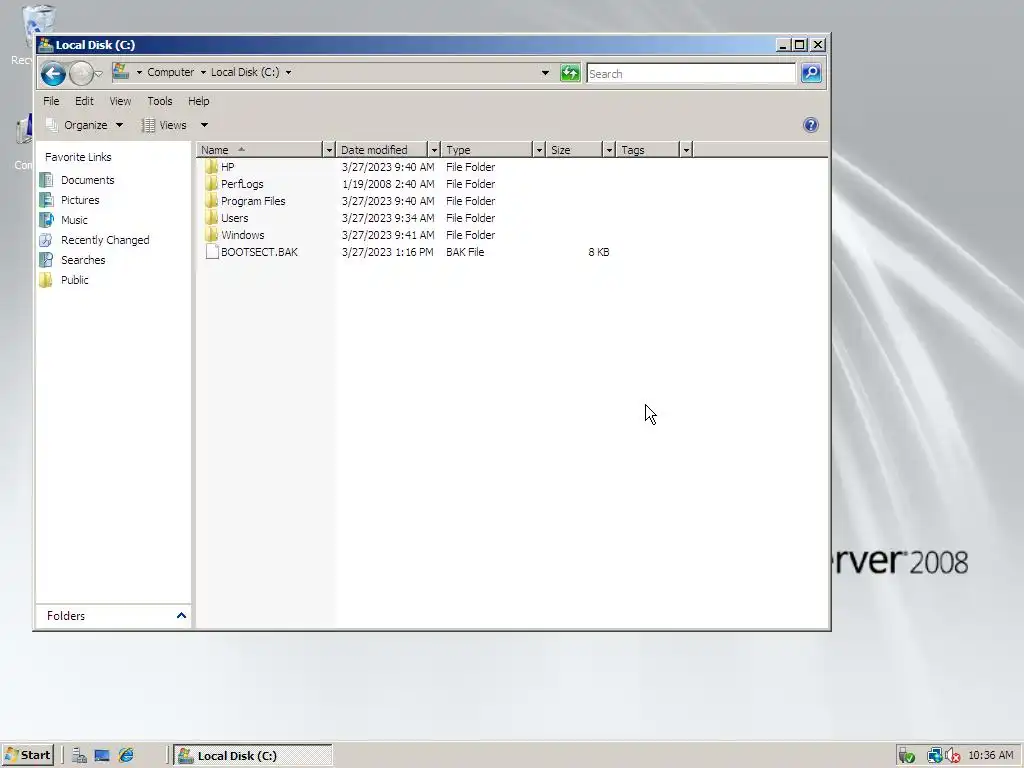Select Local Disk (C:) breadcrumb in address bar
The height and width of the screenshot is (768, 1024).
[x=245, y=72]
